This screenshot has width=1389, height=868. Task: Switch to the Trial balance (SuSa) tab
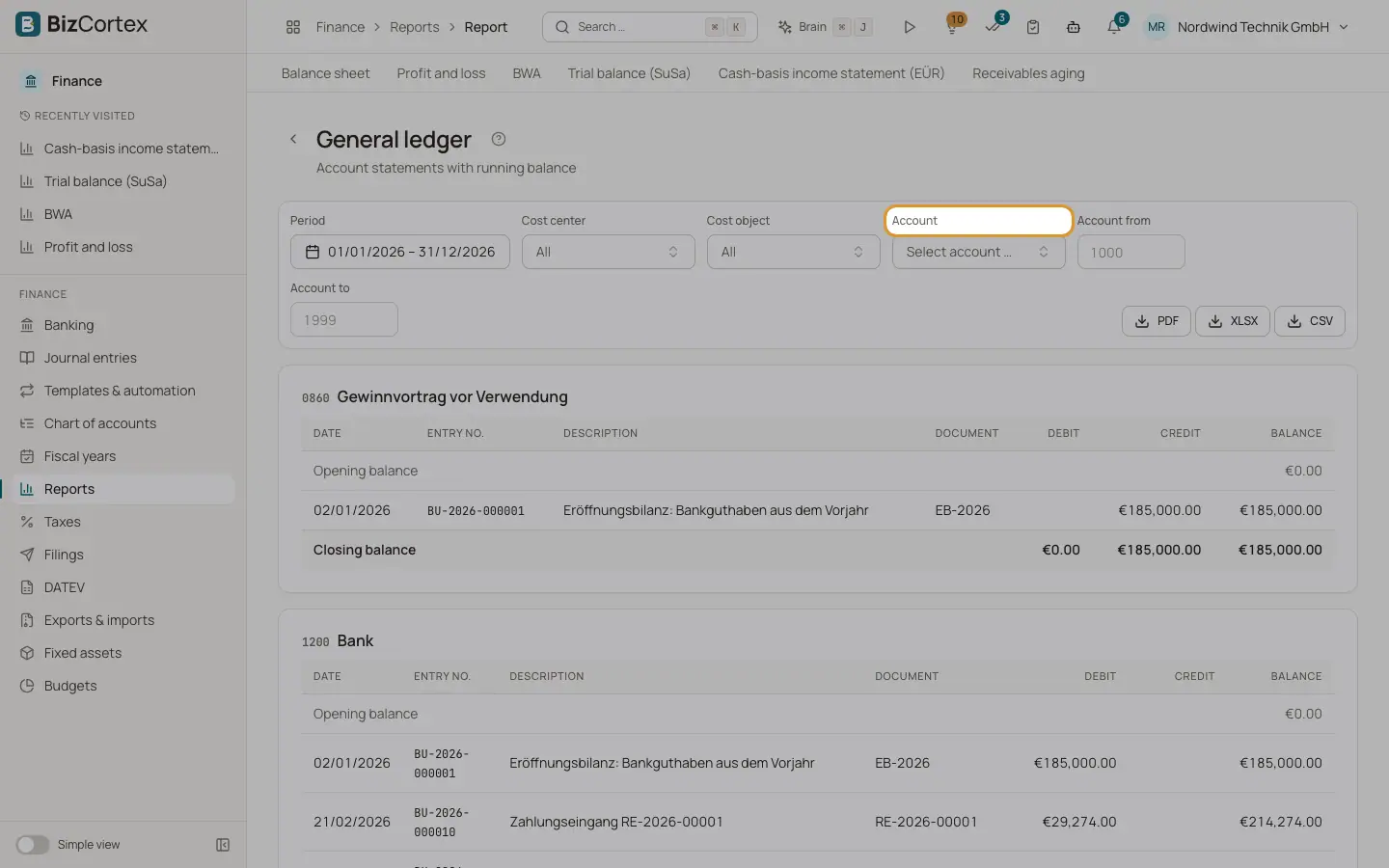pyautogui.click(x=629, y=73)
